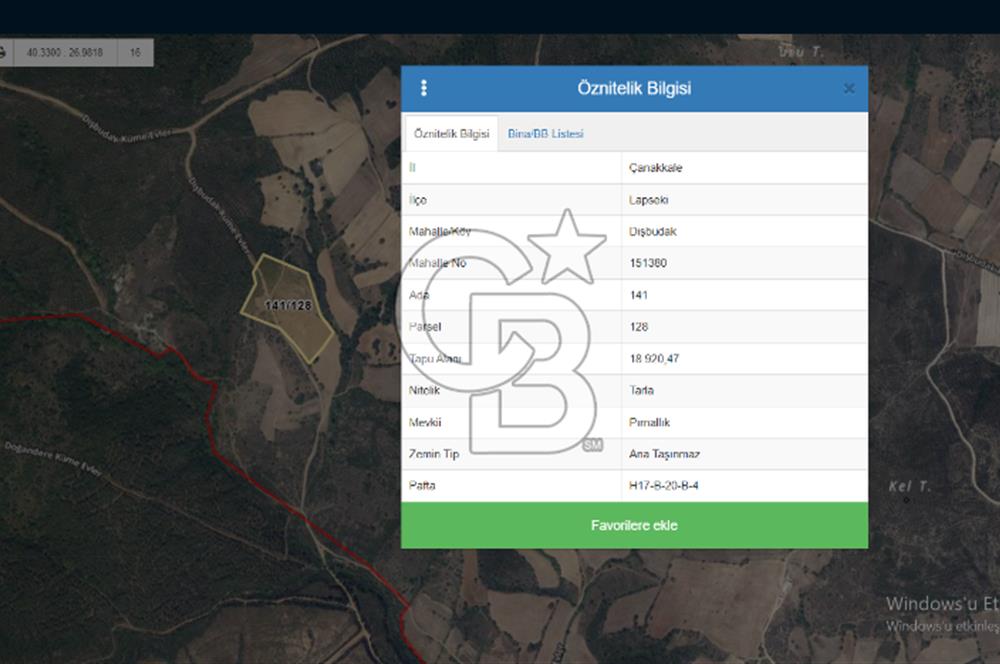Open the three-dot options menu in dialog header

click(x=424, y=88)
